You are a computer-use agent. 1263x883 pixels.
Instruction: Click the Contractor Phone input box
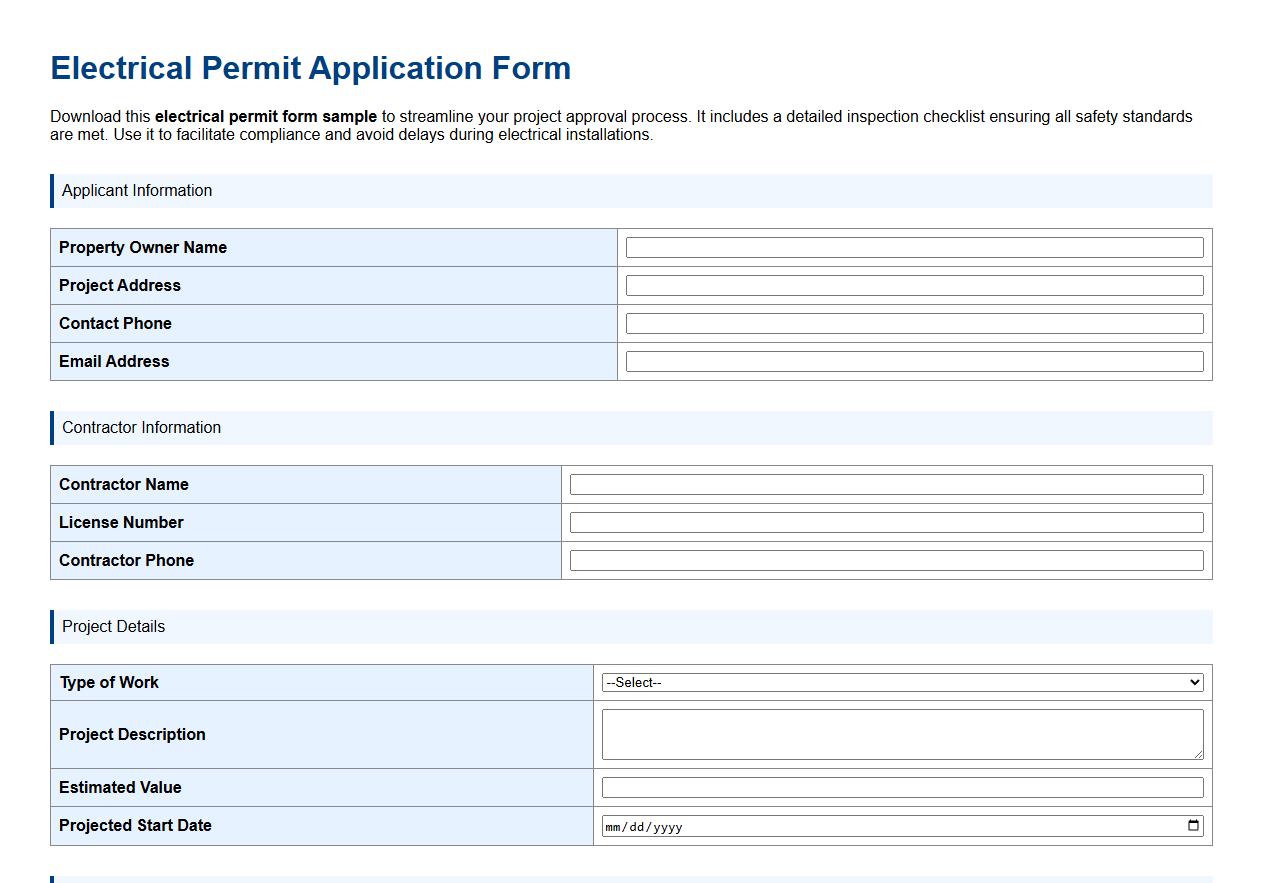[x=885, y=559]
